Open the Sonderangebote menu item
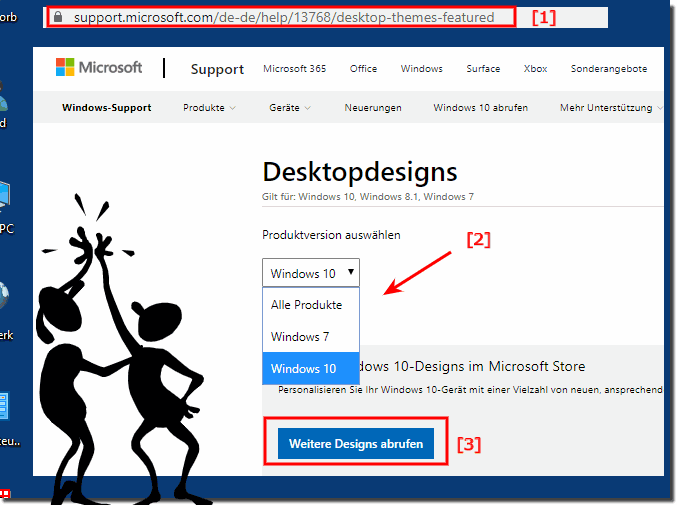Viewport: 677px width, 505px height. (x=609, y=69)
